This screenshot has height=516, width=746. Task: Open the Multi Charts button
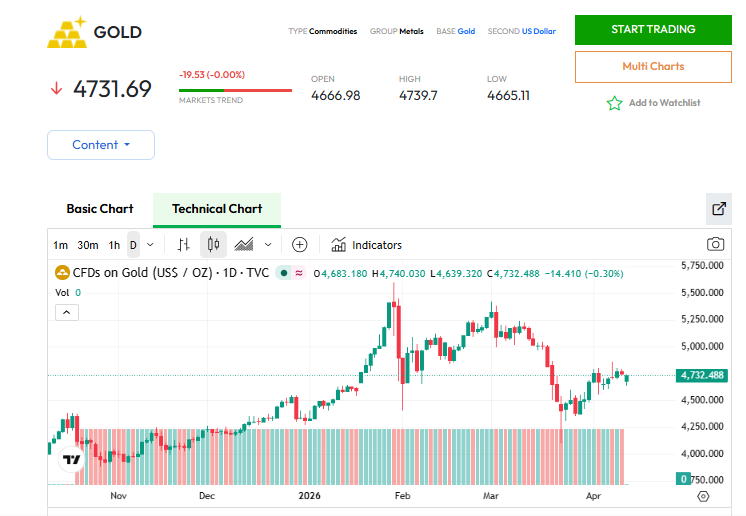[653, 66]
